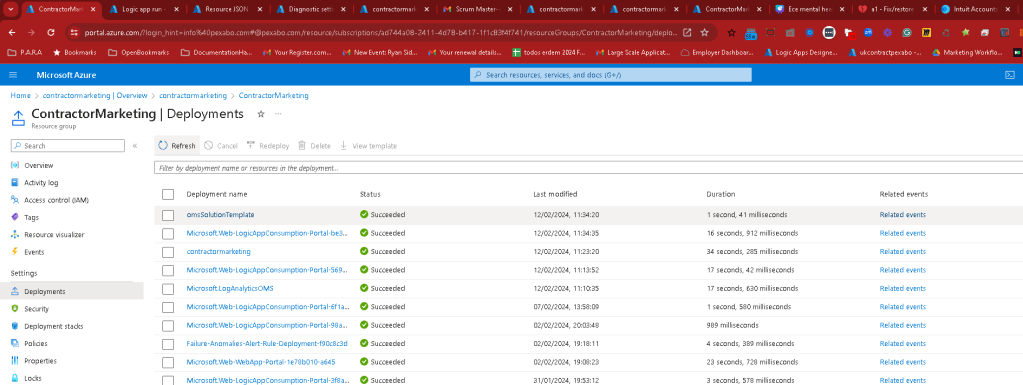Open the Logic Apps Designer bookmark
Screen dimensions: 1023x385
tap(802, 52)
